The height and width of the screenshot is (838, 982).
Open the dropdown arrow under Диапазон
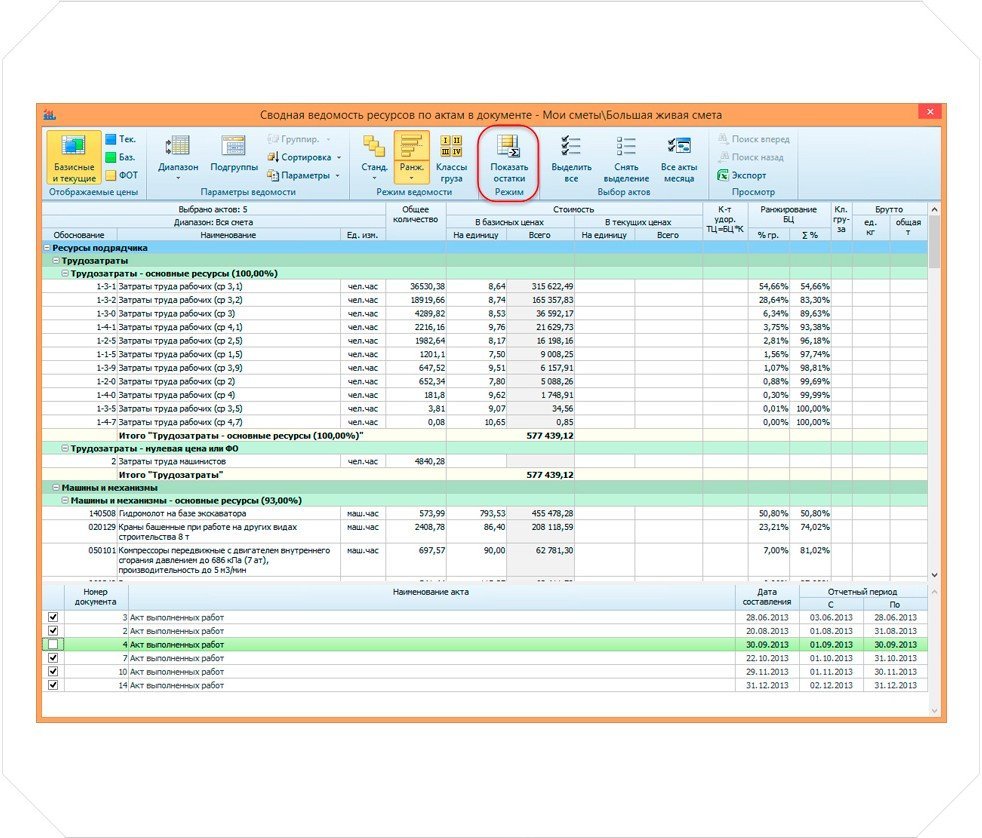[x=178, y=178]
